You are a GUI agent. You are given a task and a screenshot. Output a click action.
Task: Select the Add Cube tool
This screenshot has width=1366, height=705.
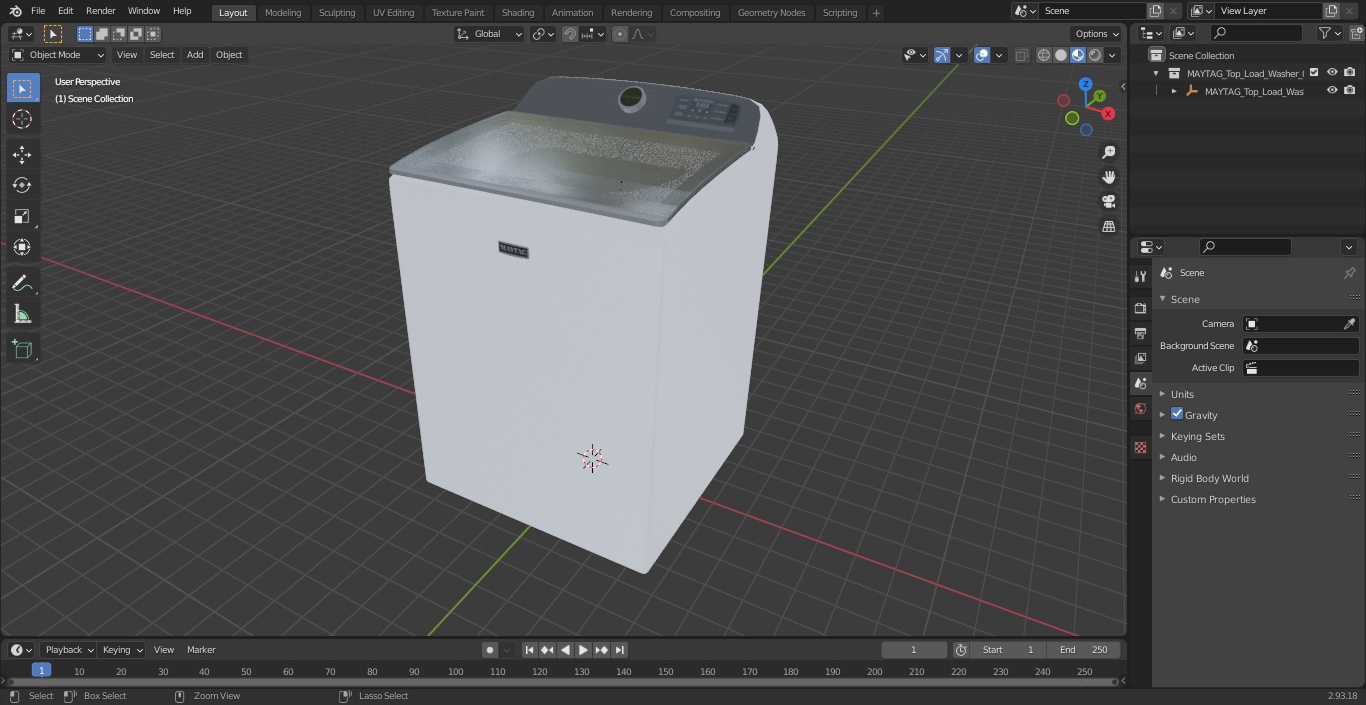(x=22, y=349)
